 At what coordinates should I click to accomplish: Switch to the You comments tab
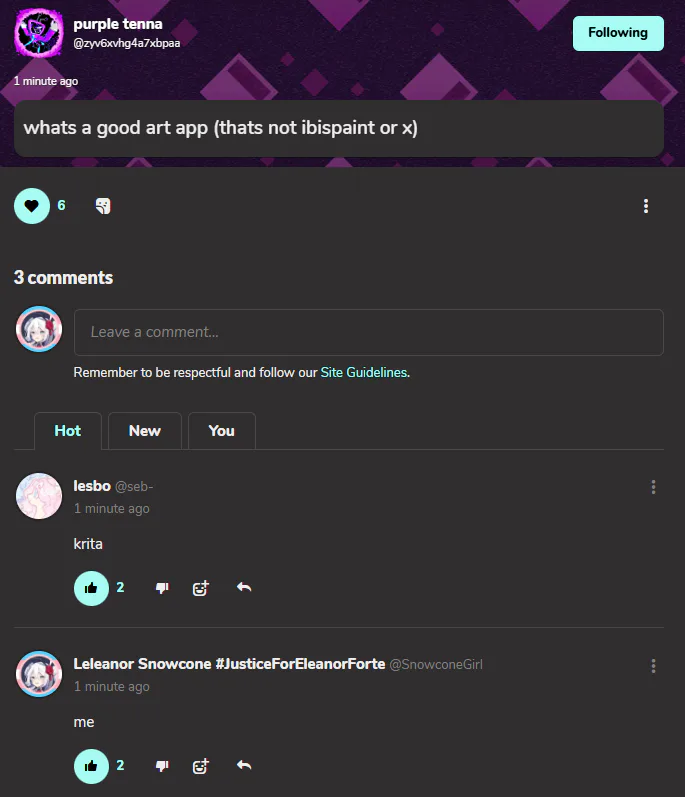222,431
